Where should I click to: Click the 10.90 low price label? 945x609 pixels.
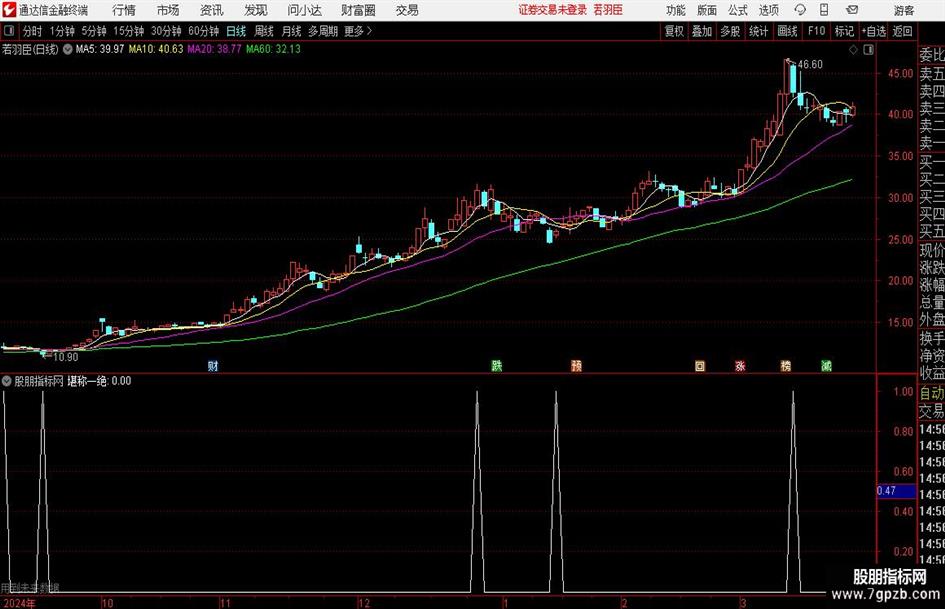click(66, 357)
